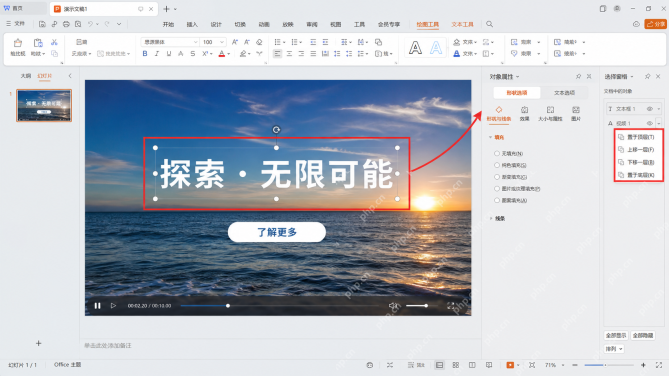Click the Save icon in quick access toolbar
Screen dimensions: 669x376
click(x=42, y=24)
